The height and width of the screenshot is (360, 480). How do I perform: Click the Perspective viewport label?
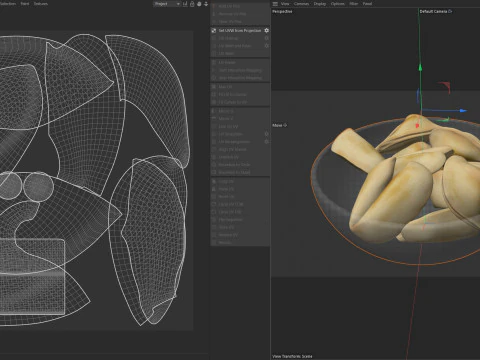pyautogui.click(x=282, y=11)
